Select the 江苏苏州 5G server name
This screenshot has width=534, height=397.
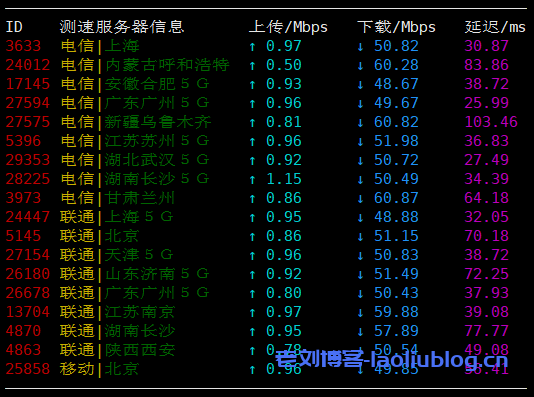pyautogui.click(x=157, y=141)
